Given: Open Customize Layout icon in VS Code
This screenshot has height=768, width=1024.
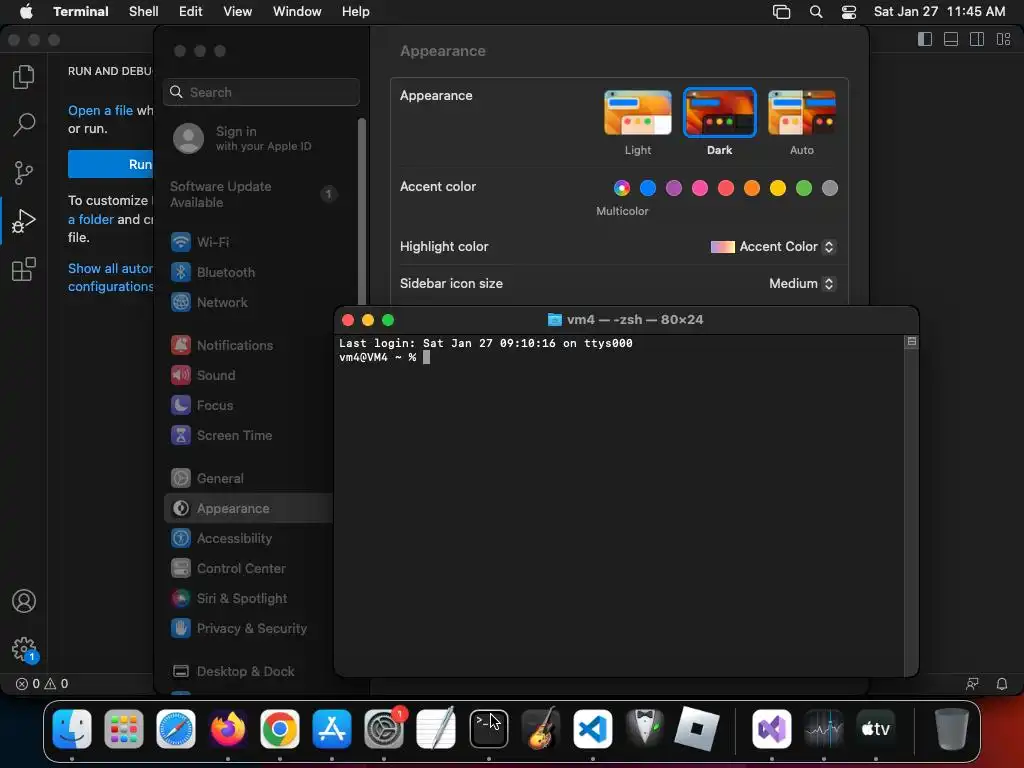Looking at the screenshot, I should (1003, 39).
